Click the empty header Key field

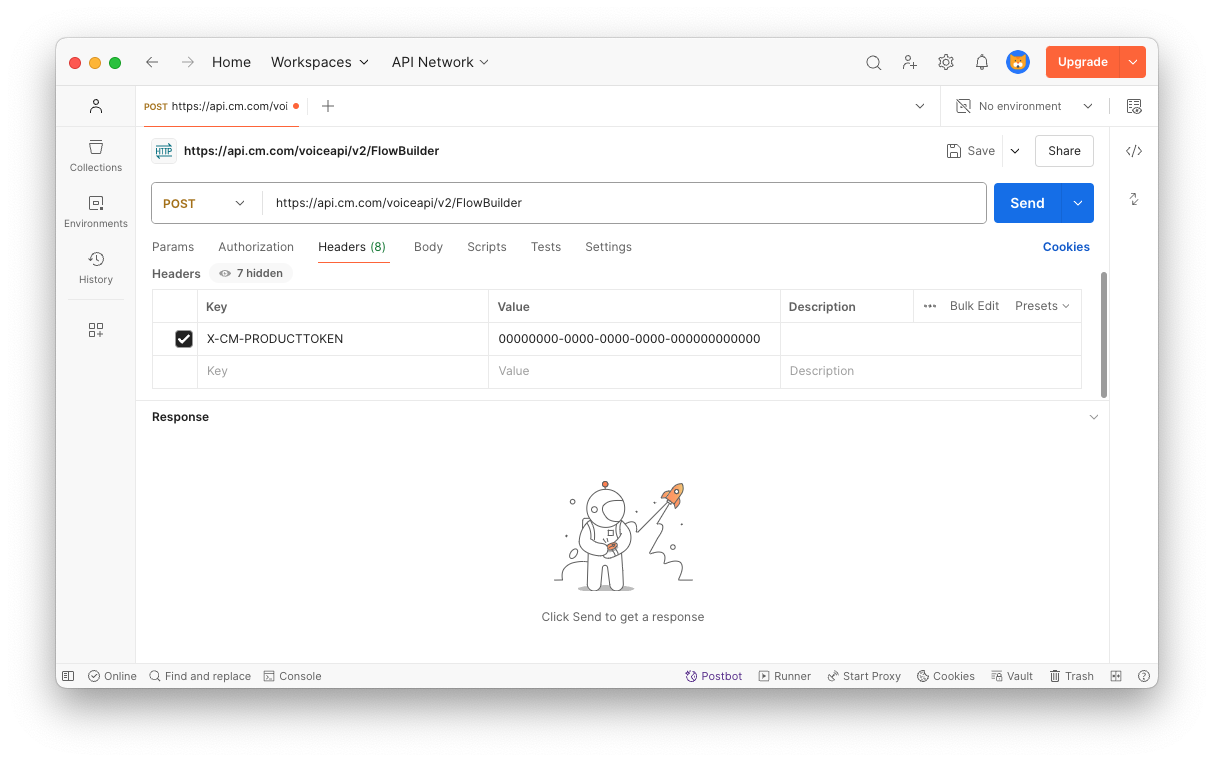tap(343, 371)
